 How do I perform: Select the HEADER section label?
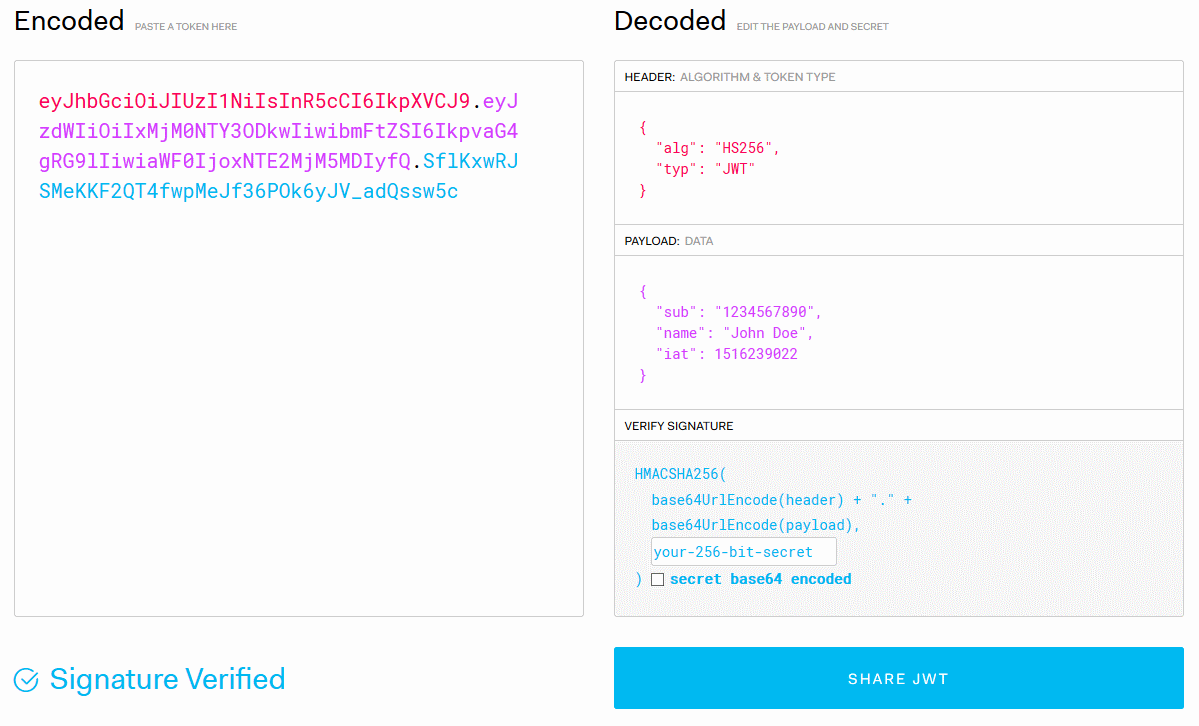tap(649, 77)
